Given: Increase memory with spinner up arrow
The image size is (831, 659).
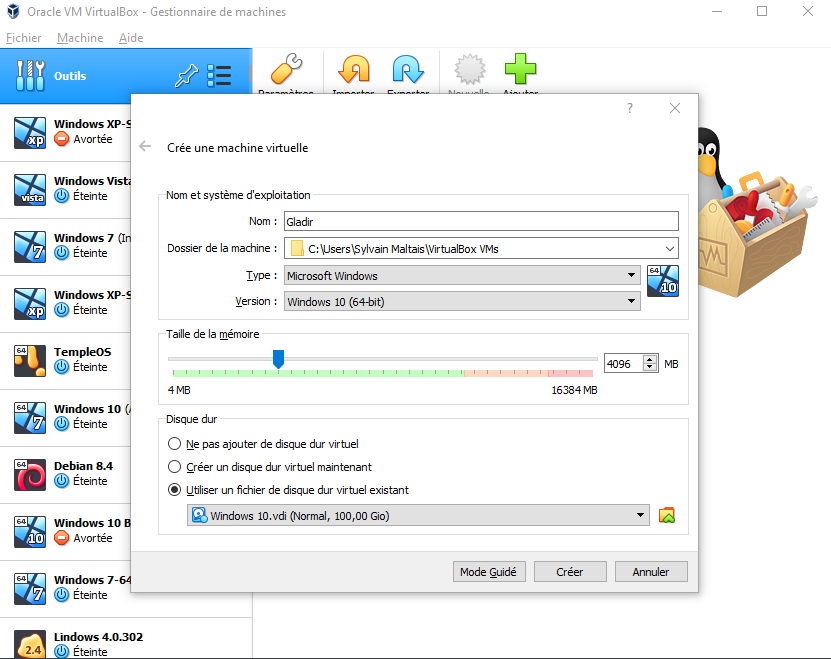Looking at the screenshot, I should click(x=650, y=359).
